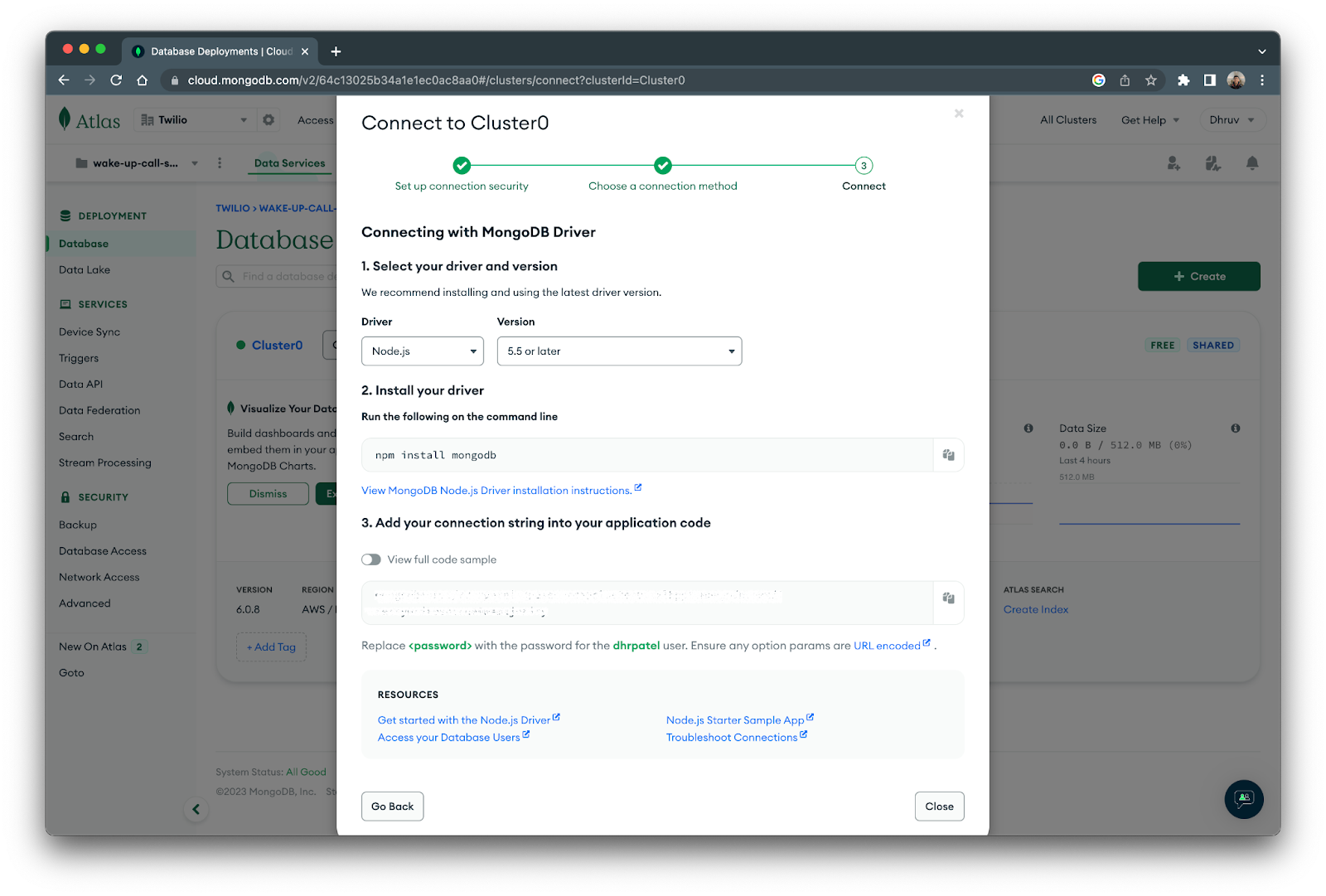Image resolution: width=1326 pixels, height=896 pixels.
Task: Open Device Sync in the sidebar
Action: point(90,332)
